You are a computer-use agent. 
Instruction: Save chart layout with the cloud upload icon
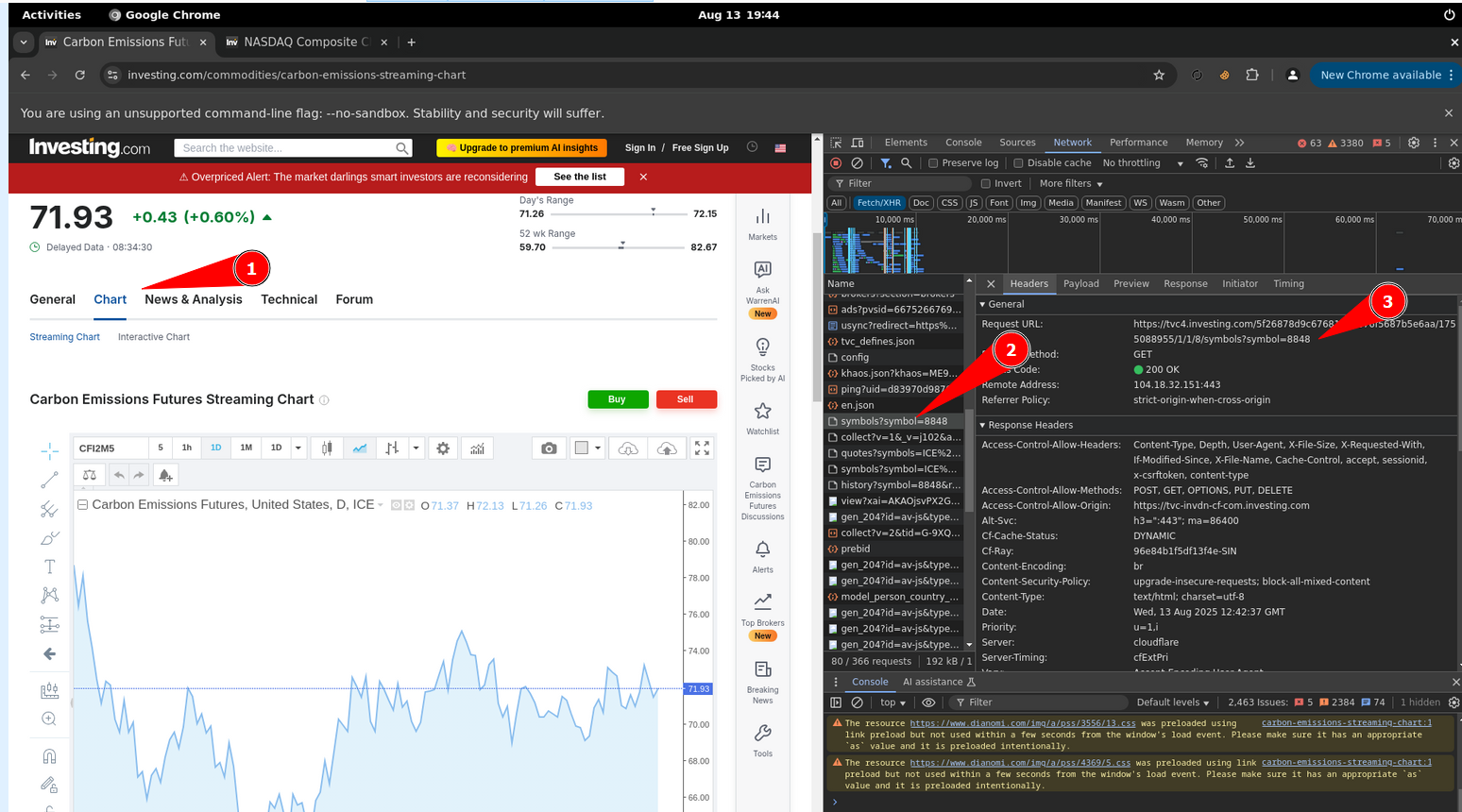[x=667, y=448]
